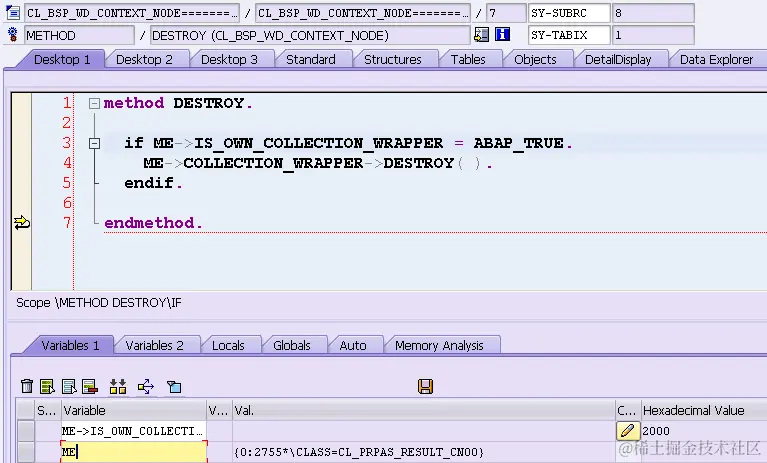Screen dimensions: 767x463
Task: Select the Variables 1 tab
Action: click(70, 346)
